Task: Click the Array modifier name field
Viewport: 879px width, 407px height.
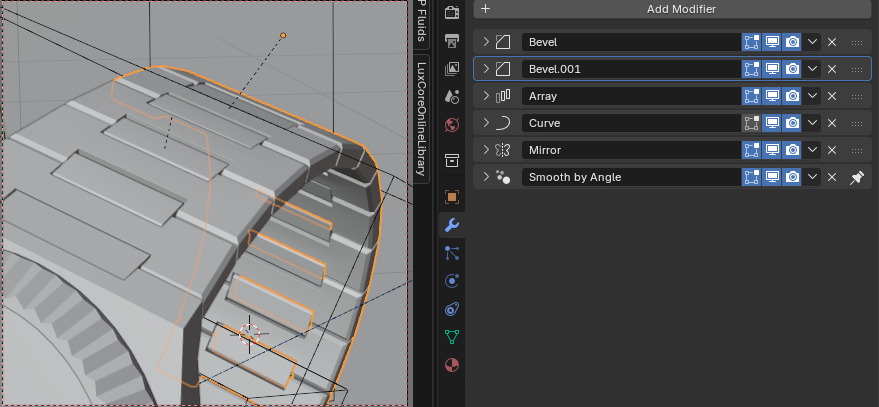Action: pyautogui.click(x=630, y=96)
